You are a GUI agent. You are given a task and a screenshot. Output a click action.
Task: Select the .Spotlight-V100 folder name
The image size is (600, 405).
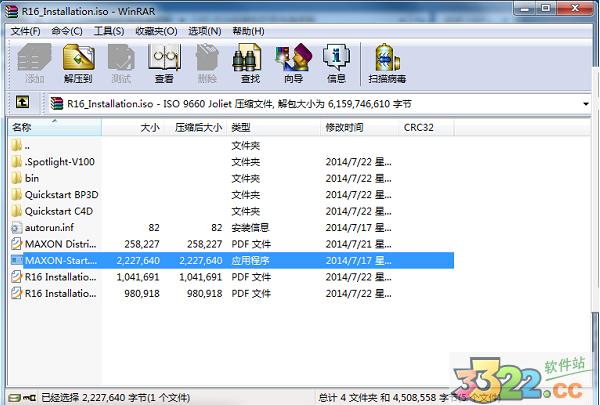[60, 162]
